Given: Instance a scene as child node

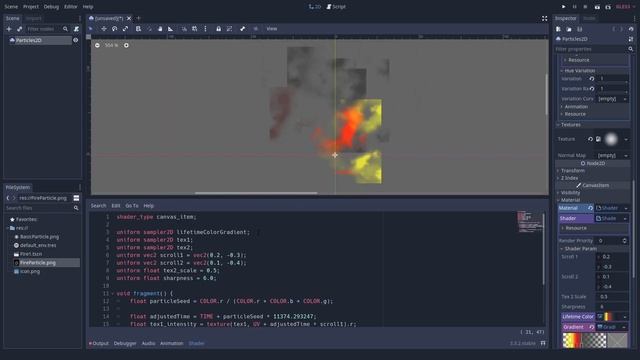Looking at the screenshot, I should 19,29.
